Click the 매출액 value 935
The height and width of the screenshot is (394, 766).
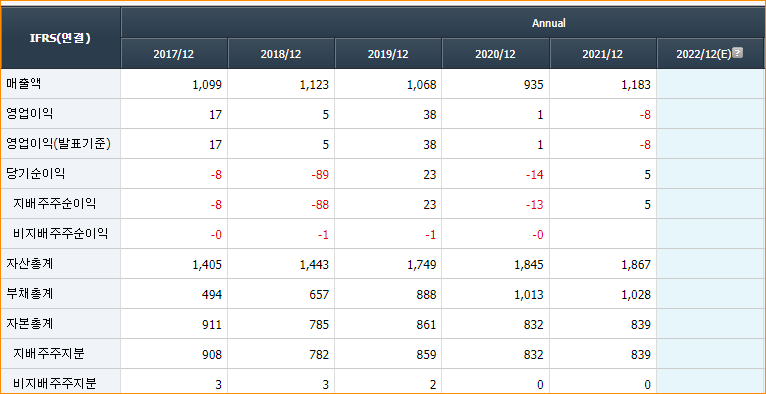point(534,85)
